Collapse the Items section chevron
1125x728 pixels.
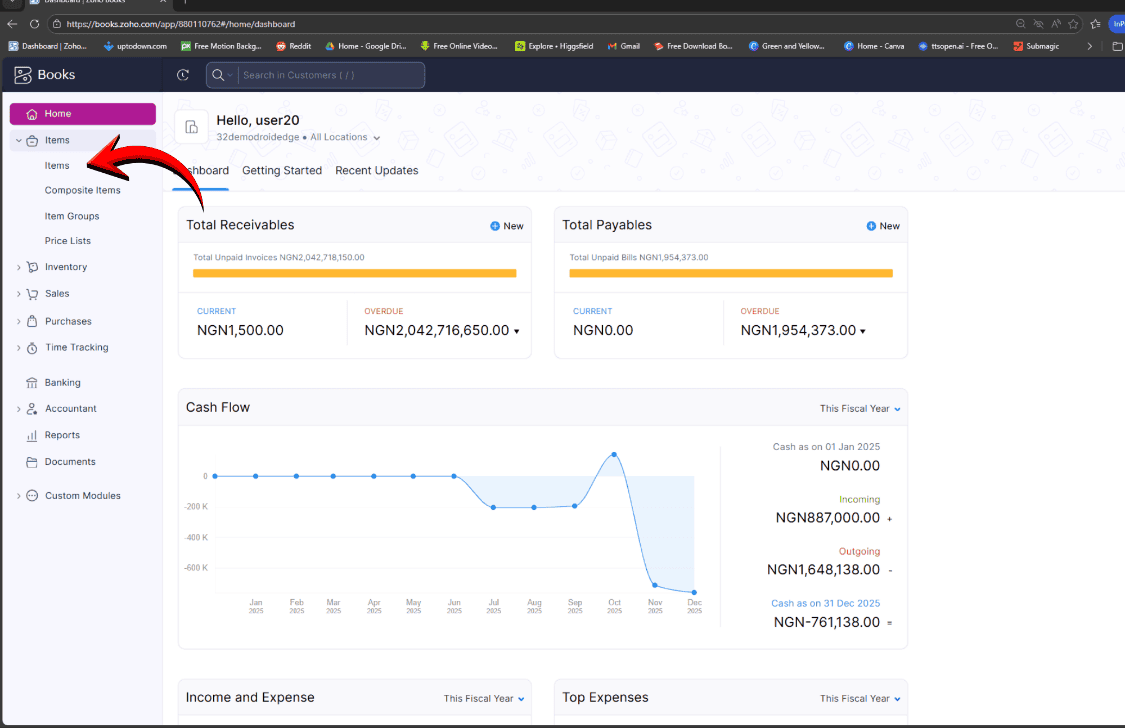[18, 141]
